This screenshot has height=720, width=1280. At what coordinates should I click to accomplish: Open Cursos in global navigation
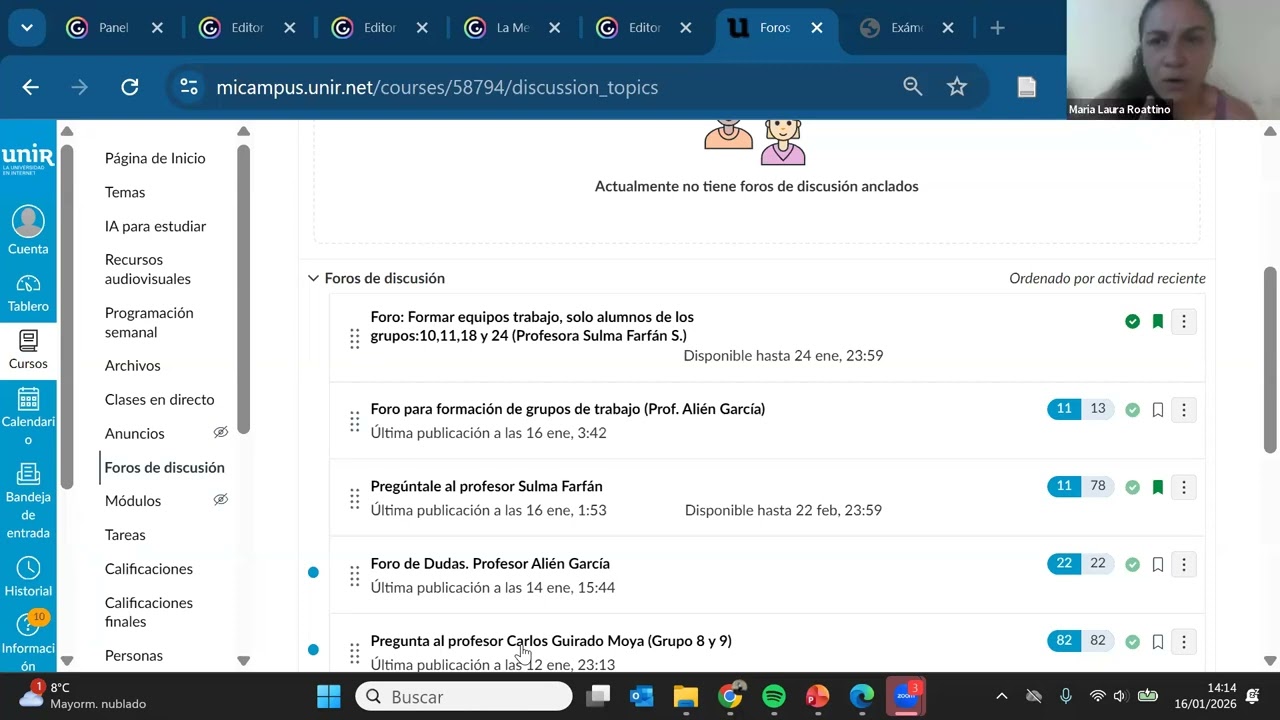pyautogui.click(x=28, y=351)
